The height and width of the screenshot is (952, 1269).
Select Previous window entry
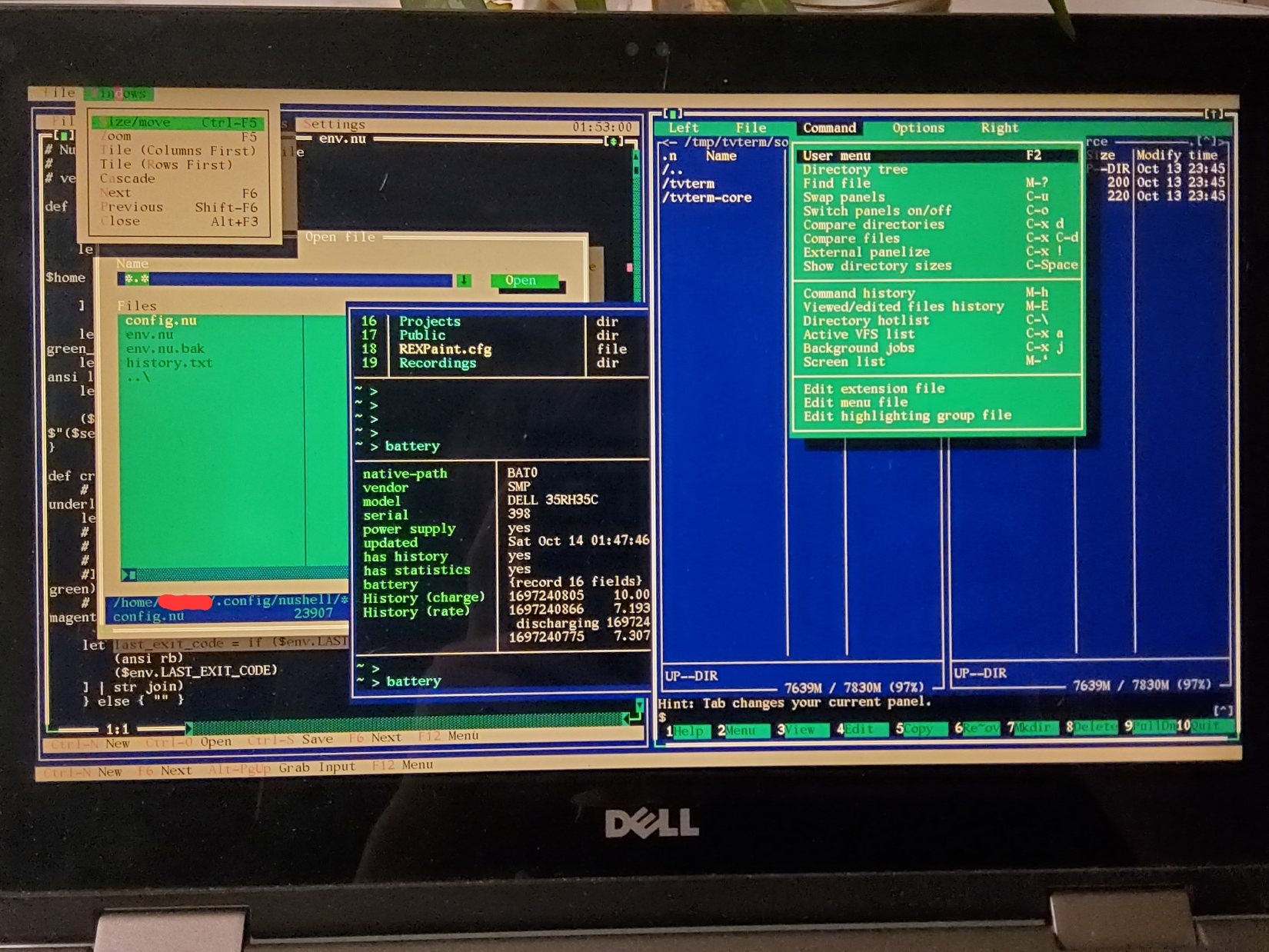pos(178,207)
